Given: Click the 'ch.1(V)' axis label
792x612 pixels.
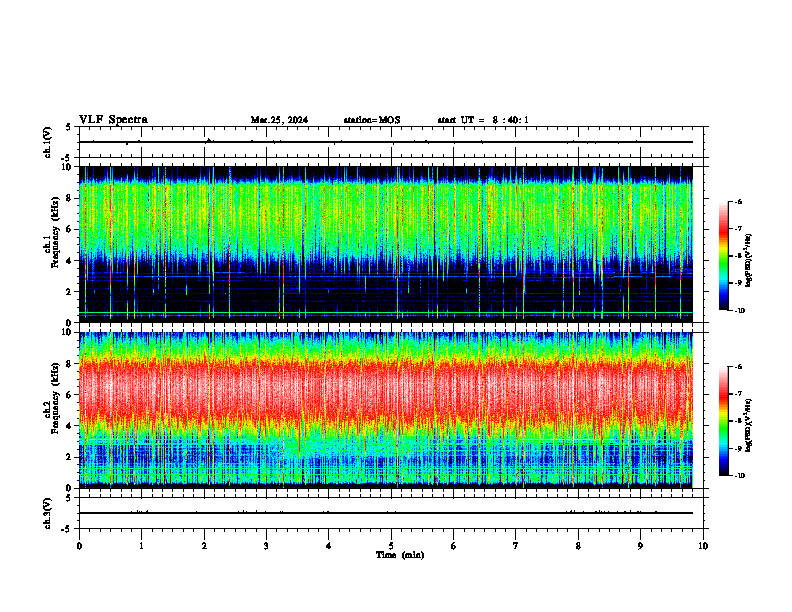Looking at the screenshot, I should coord(48,142).
